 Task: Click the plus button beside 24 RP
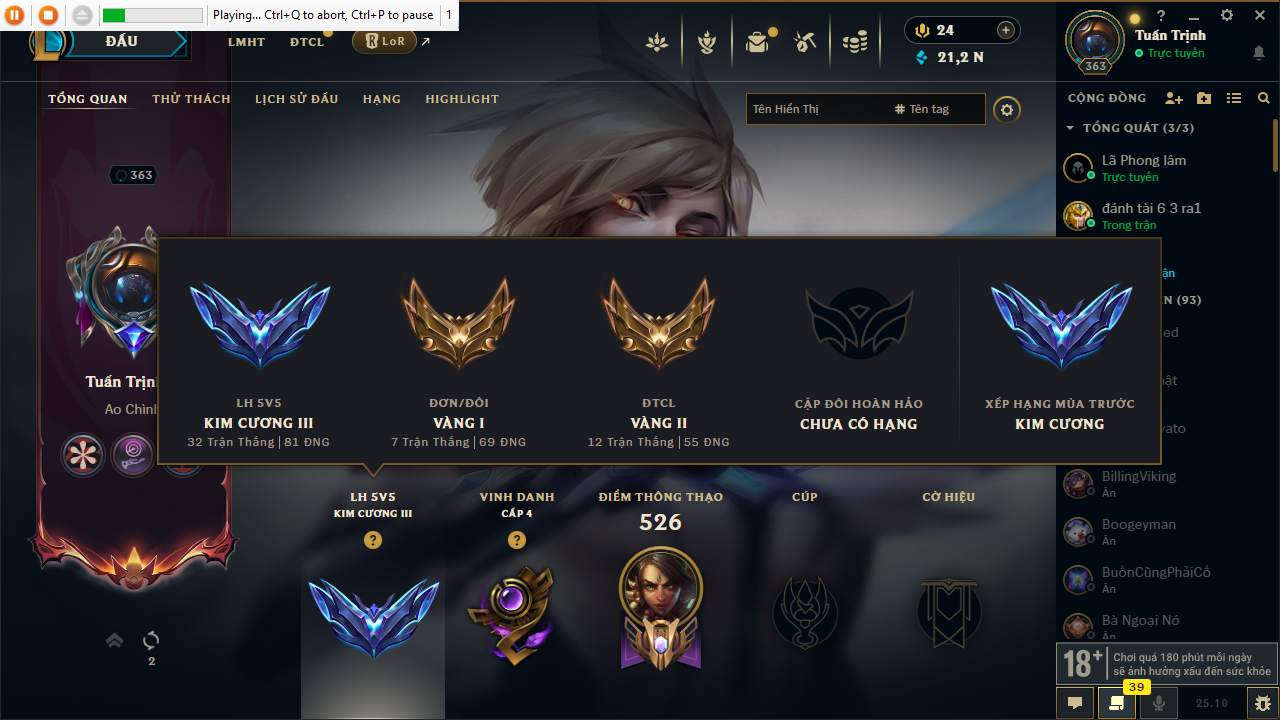pyautogui.click(x=1006, y=30)
